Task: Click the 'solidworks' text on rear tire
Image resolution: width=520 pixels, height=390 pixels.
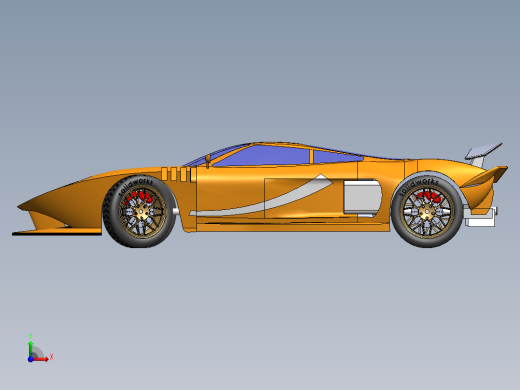Action: [x=418, y=186]
